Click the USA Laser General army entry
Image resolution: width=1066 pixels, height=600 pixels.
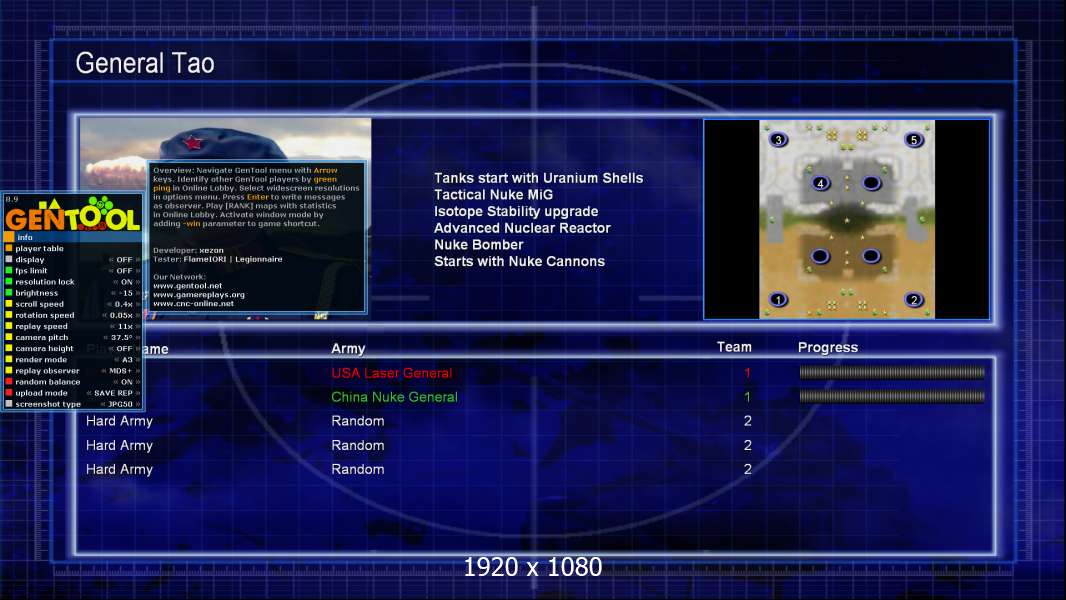pyautogui.click(x=392, y=373)
